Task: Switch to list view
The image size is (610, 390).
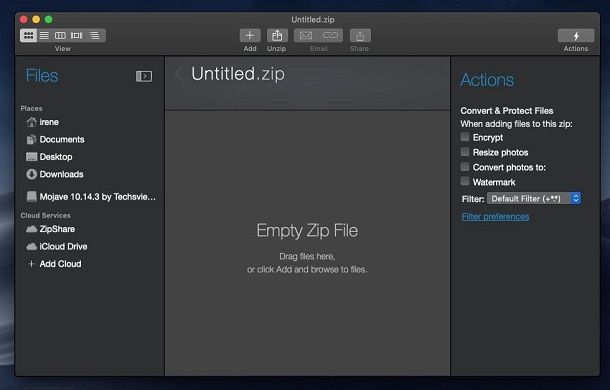Action: pyautogui.click(x=44, y=35)
